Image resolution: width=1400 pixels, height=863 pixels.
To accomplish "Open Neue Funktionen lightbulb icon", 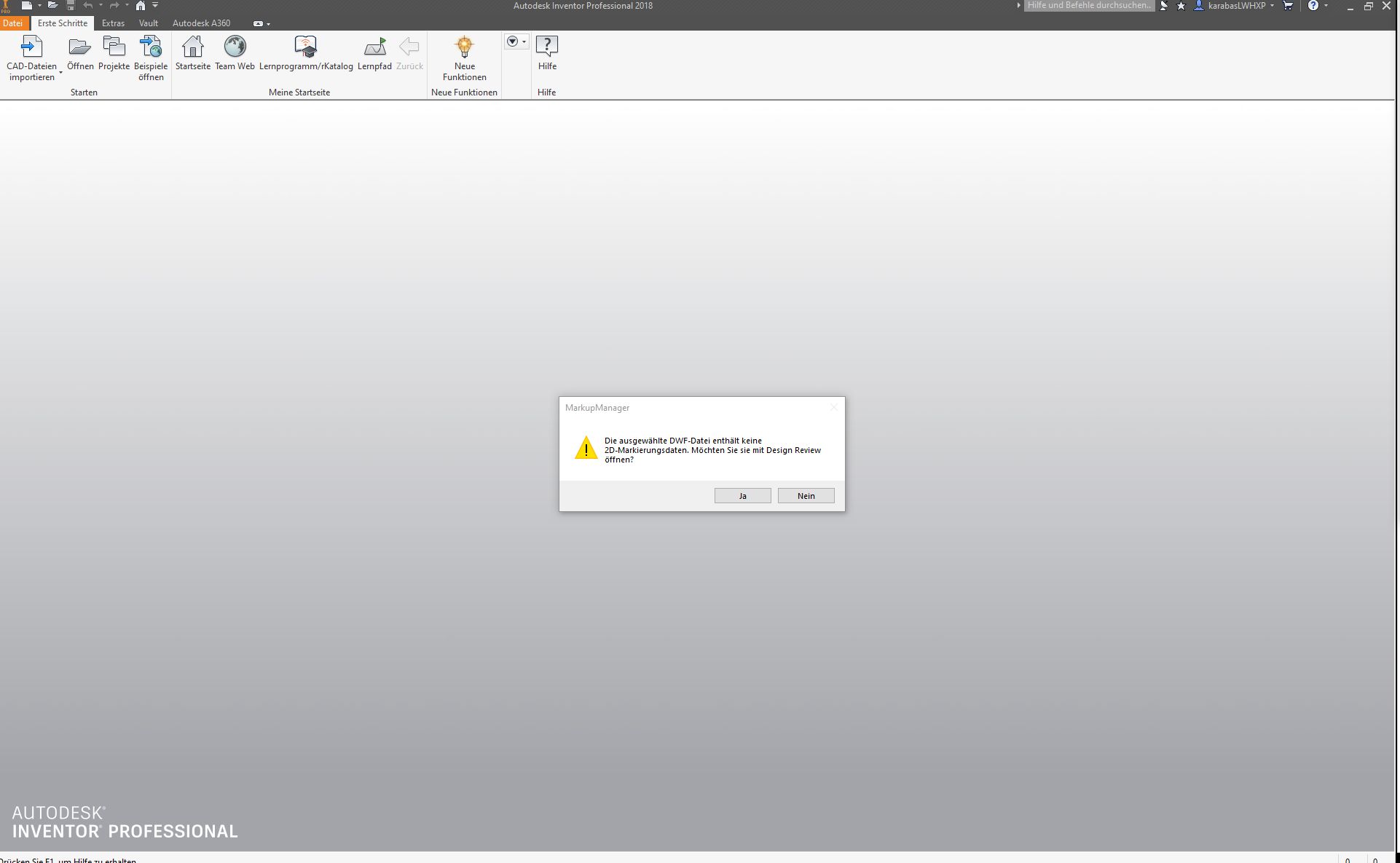I will (x=464, y=47).
